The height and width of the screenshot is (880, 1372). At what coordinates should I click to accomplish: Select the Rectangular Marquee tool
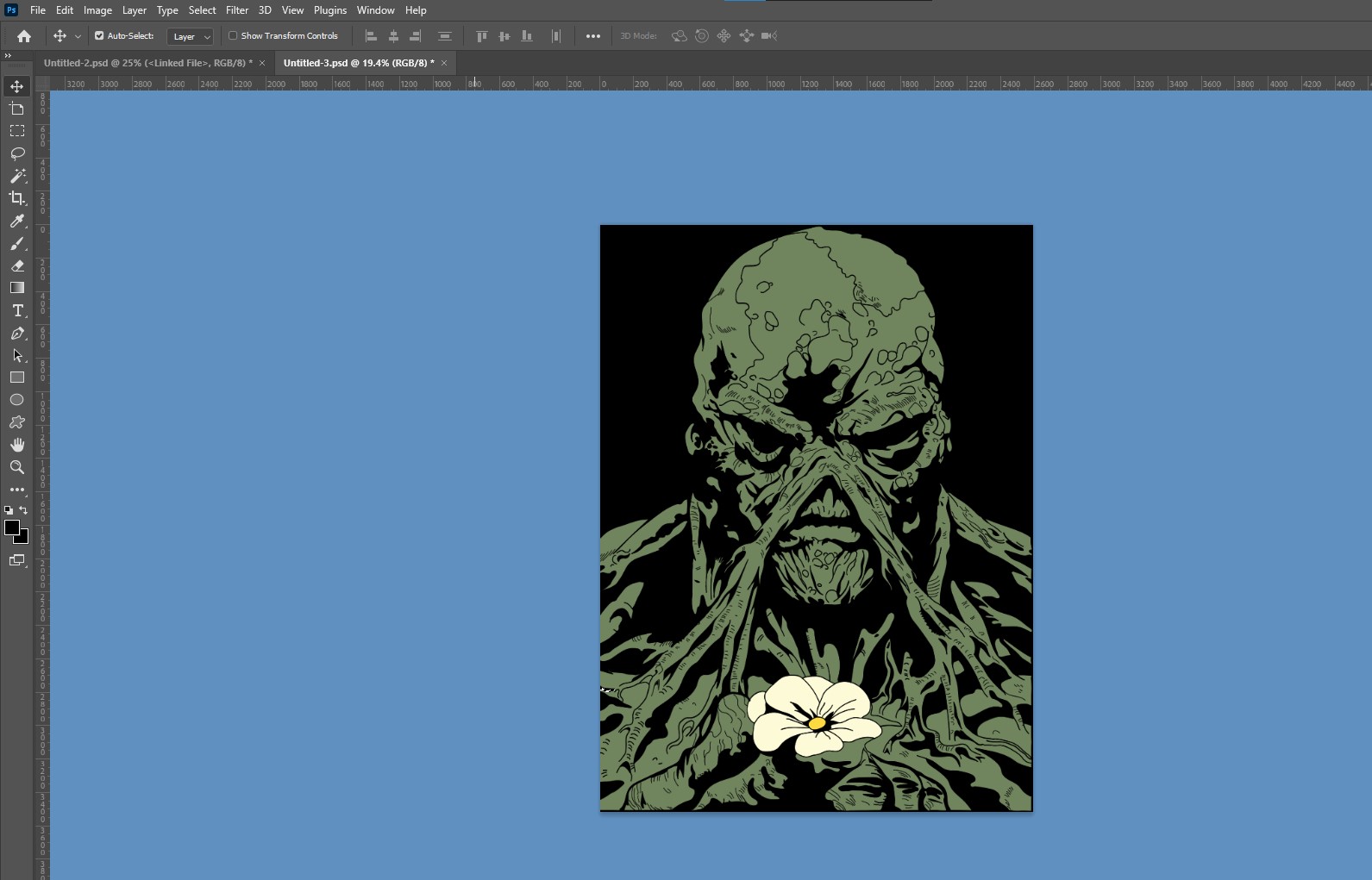click(16, 131)
